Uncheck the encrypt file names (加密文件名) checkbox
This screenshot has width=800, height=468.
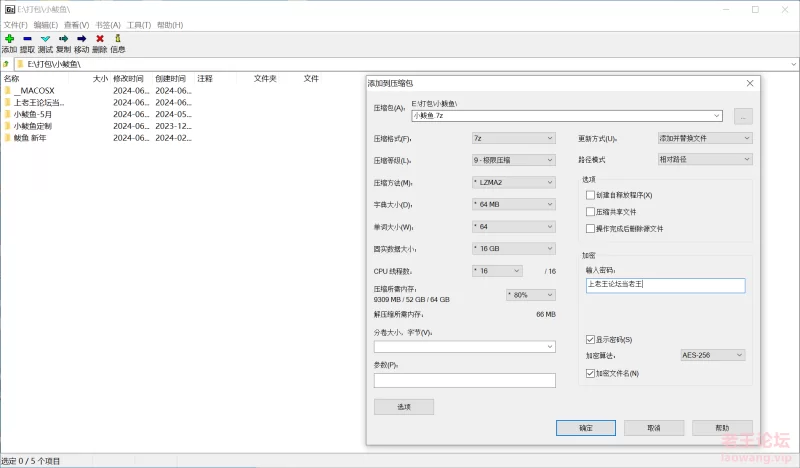[x=590, y=374]
